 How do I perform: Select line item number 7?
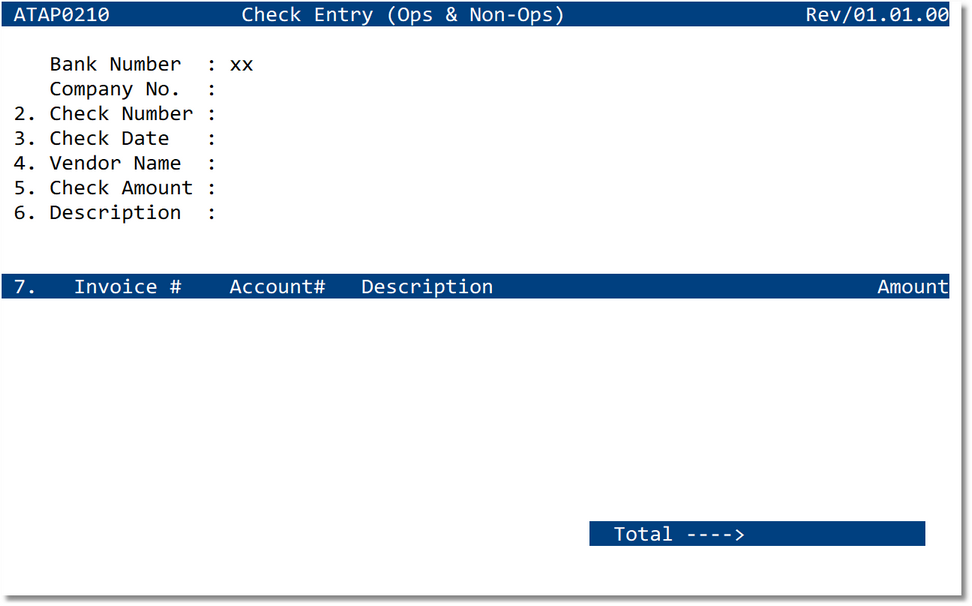[x=25, y=287]
